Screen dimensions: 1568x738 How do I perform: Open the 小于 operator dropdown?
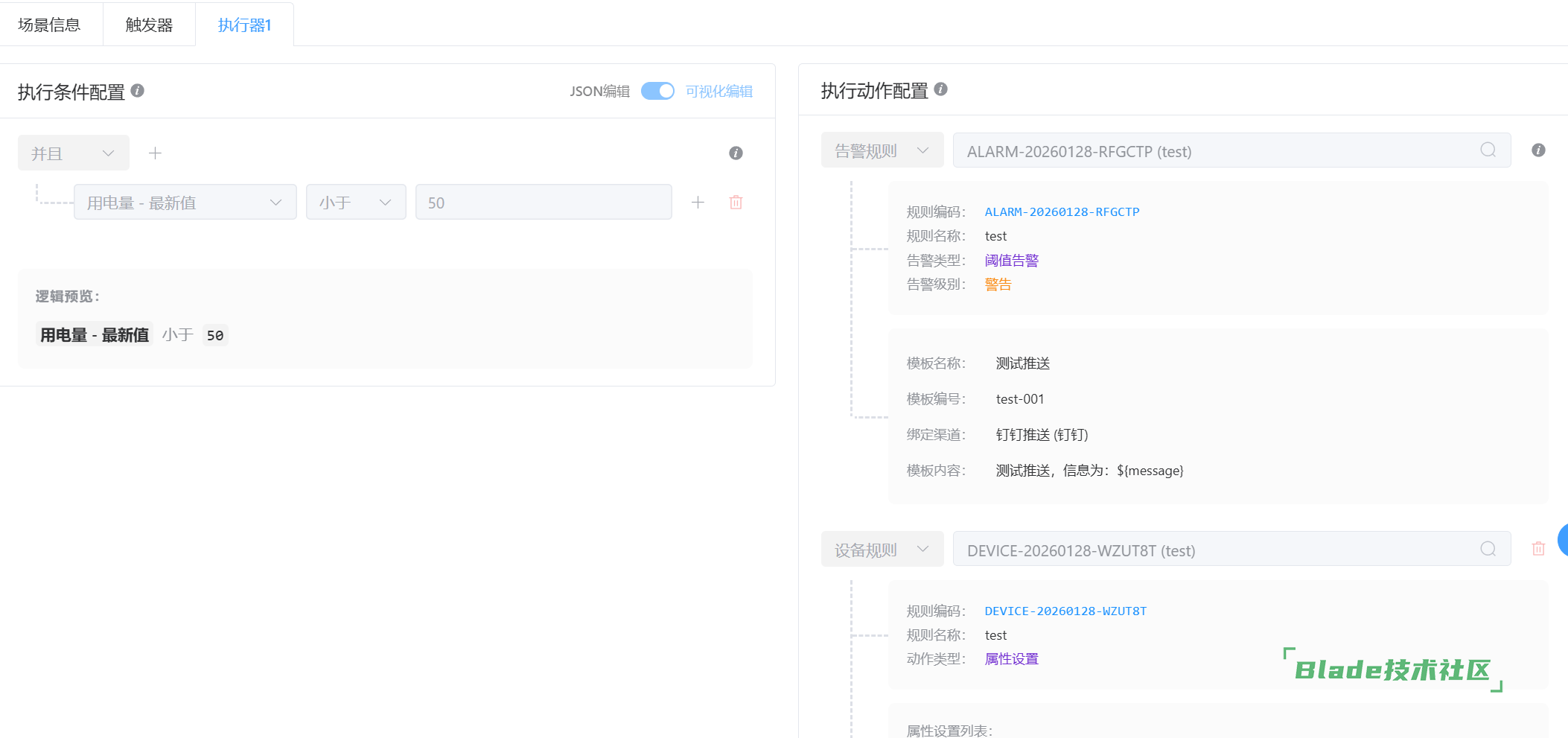pyautogui.click(x=355, y=203)
